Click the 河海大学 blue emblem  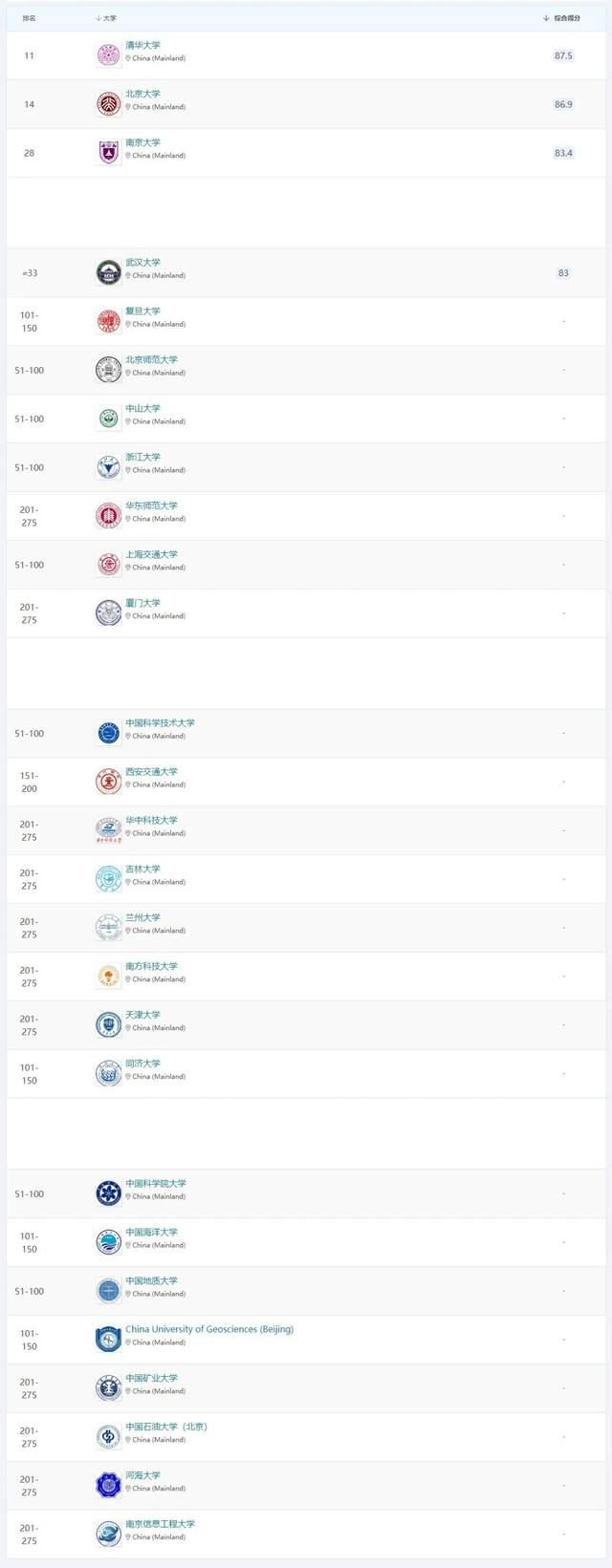click(109, 1485)
